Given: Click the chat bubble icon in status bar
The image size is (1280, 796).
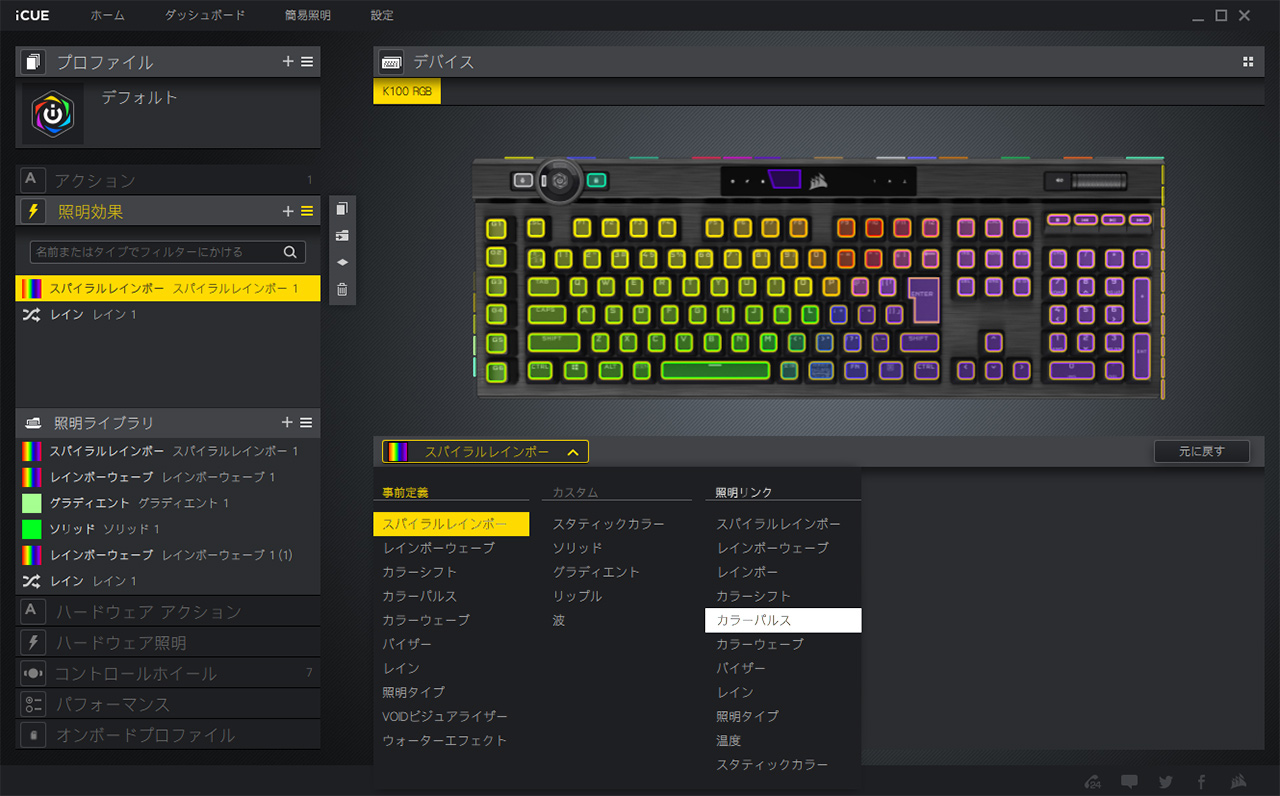Looking at the screenshot, I should (1130, 782).
